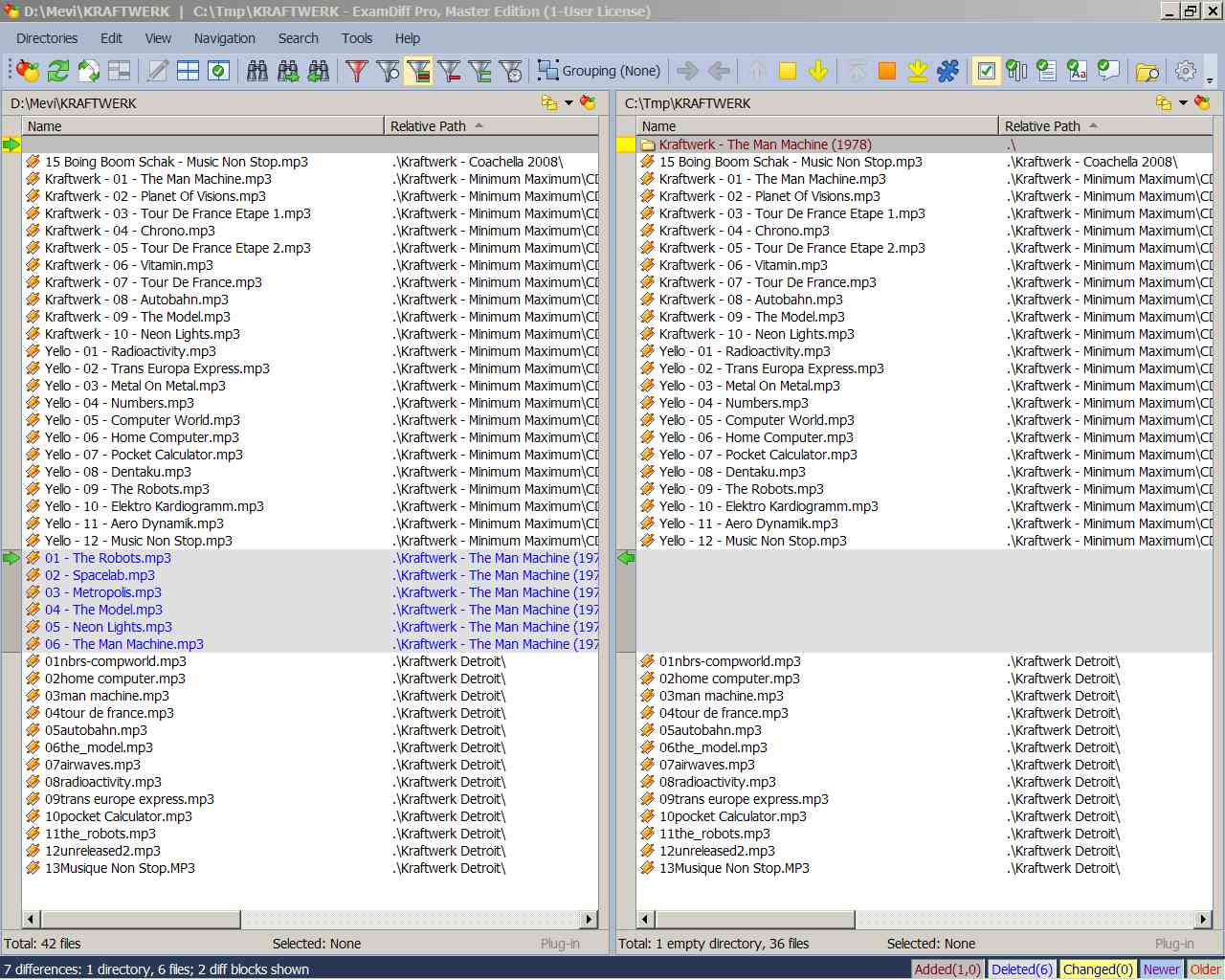The width and height of the screenshot is (1225, 980).
Task: Click the pane layout icon in toolbar
Action: click(120, 71)
